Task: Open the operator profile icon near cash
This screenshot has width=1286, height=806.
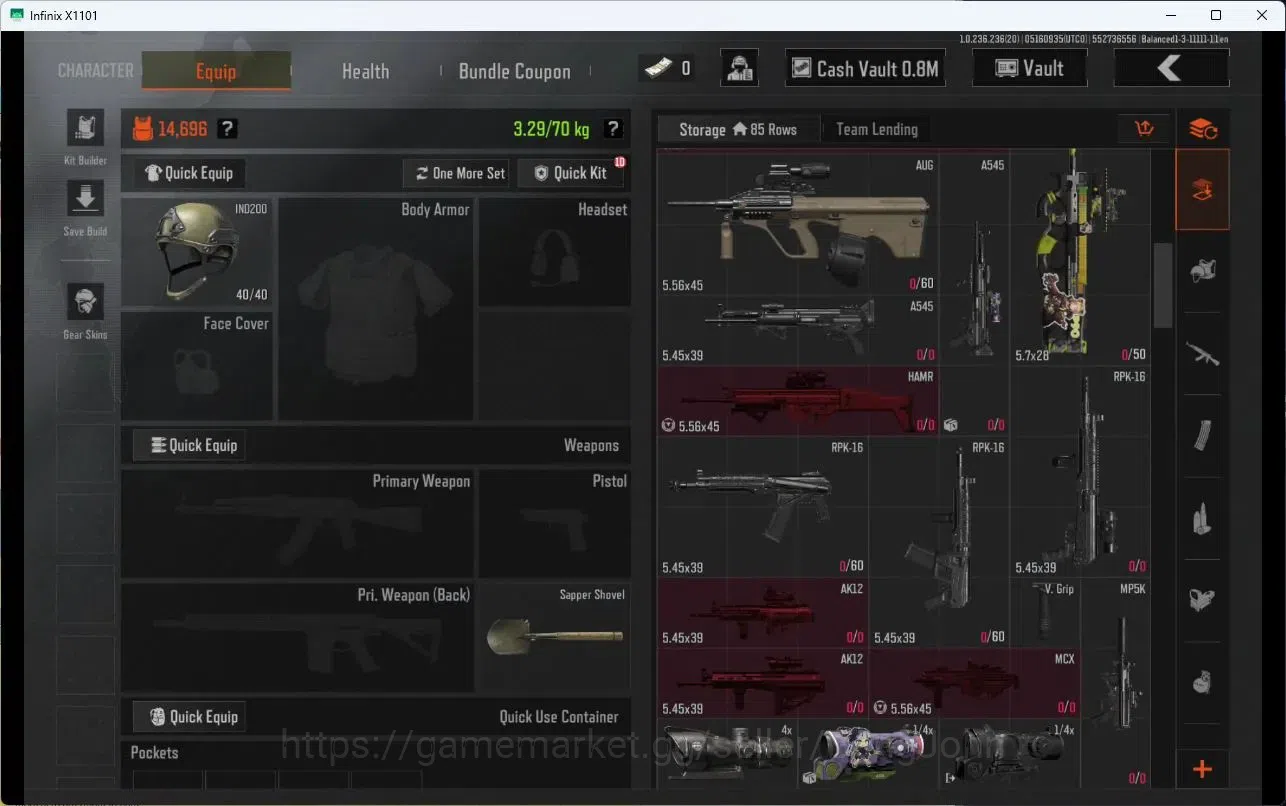Action: coord(739,68)
